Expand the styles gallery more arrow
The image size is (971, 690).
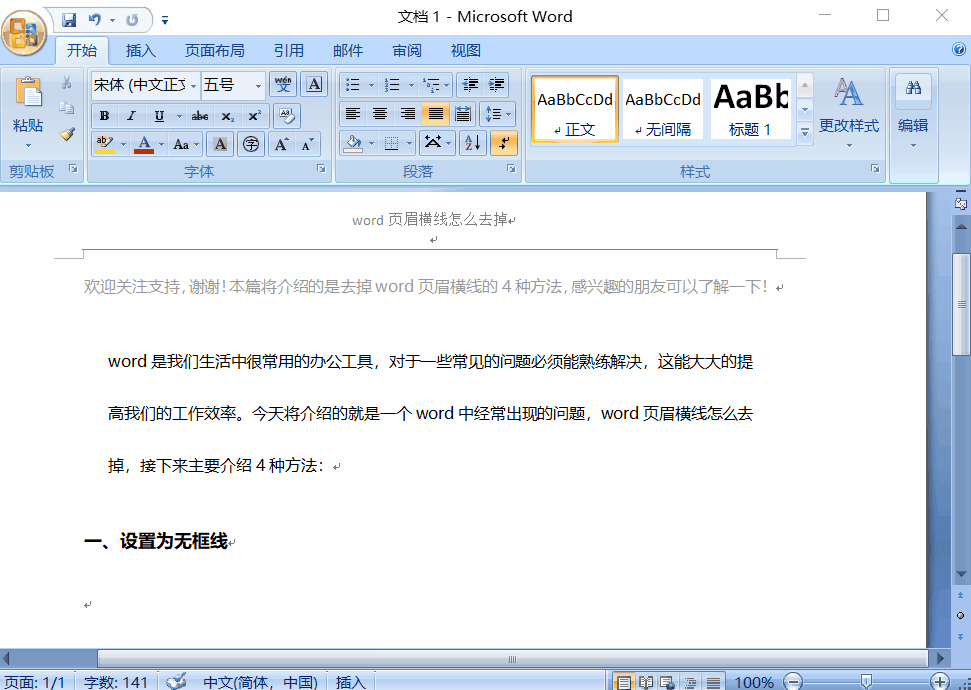point(804,132)
